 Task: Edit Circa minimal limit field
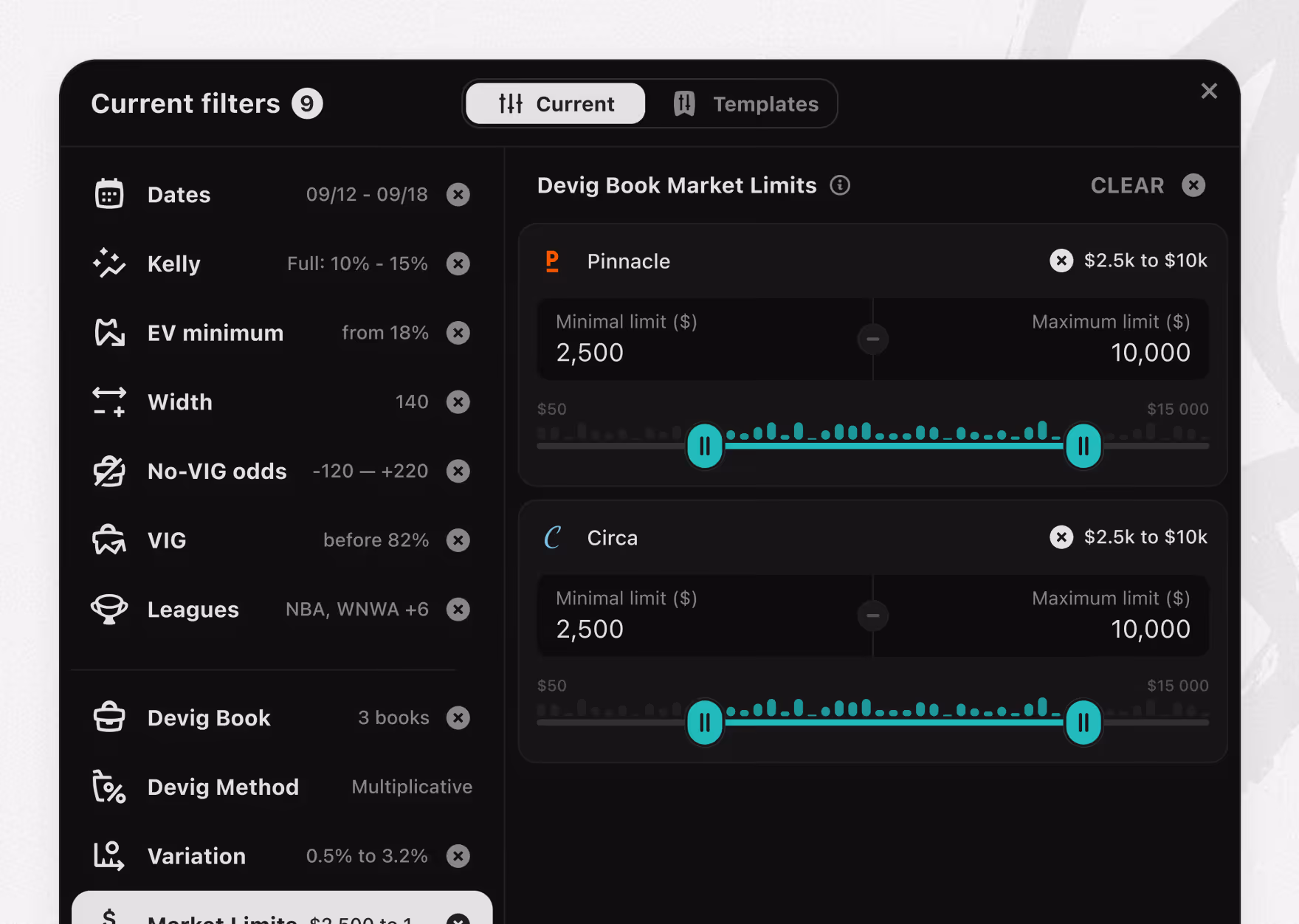[704, 616]
